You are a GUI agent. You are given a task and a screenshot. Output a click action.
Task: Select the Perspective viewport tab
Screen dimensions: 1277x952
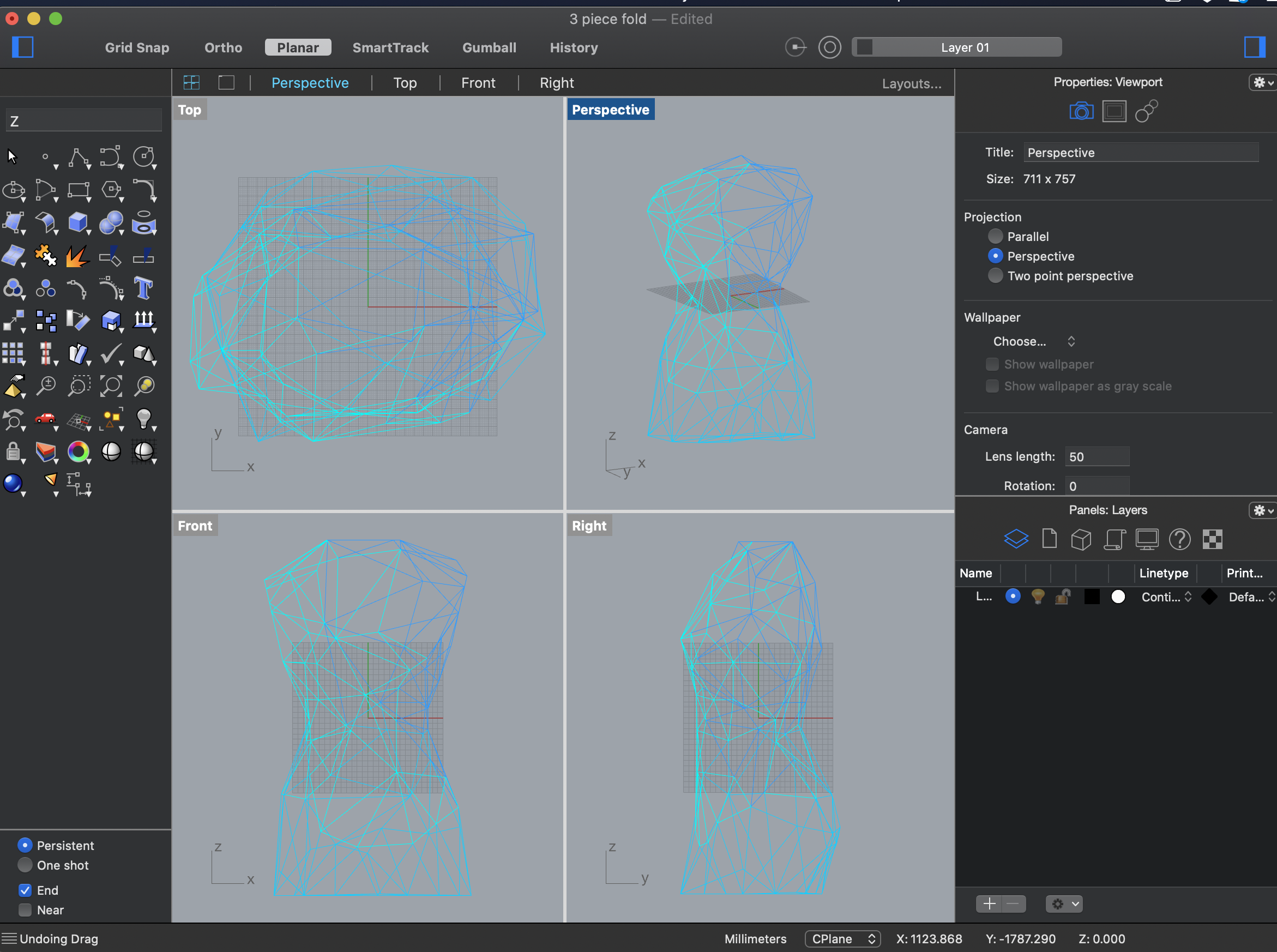click(x=310, y=83)
